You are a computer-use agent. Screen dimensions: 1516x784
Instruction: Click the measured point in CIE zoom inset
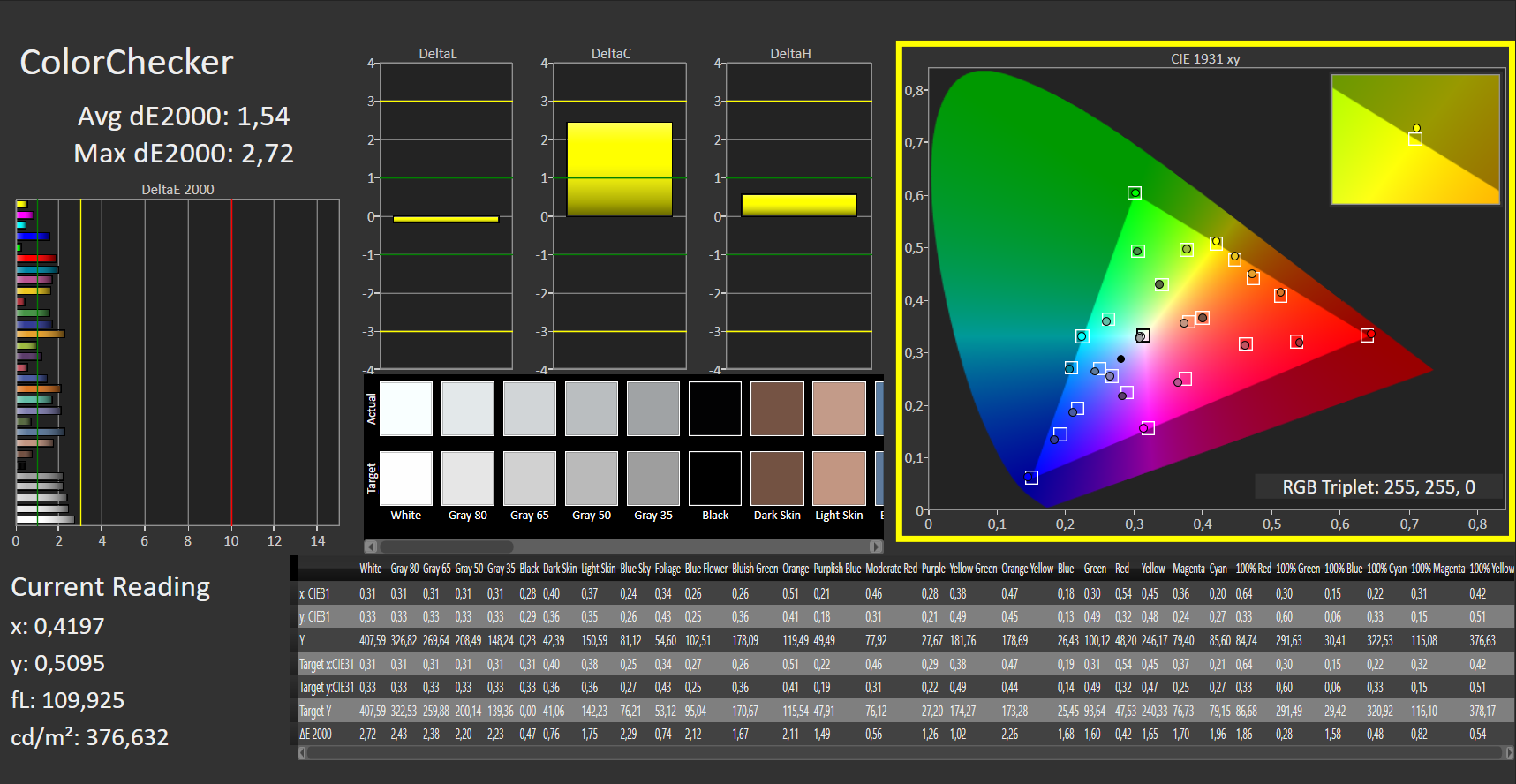[1416, 128]
